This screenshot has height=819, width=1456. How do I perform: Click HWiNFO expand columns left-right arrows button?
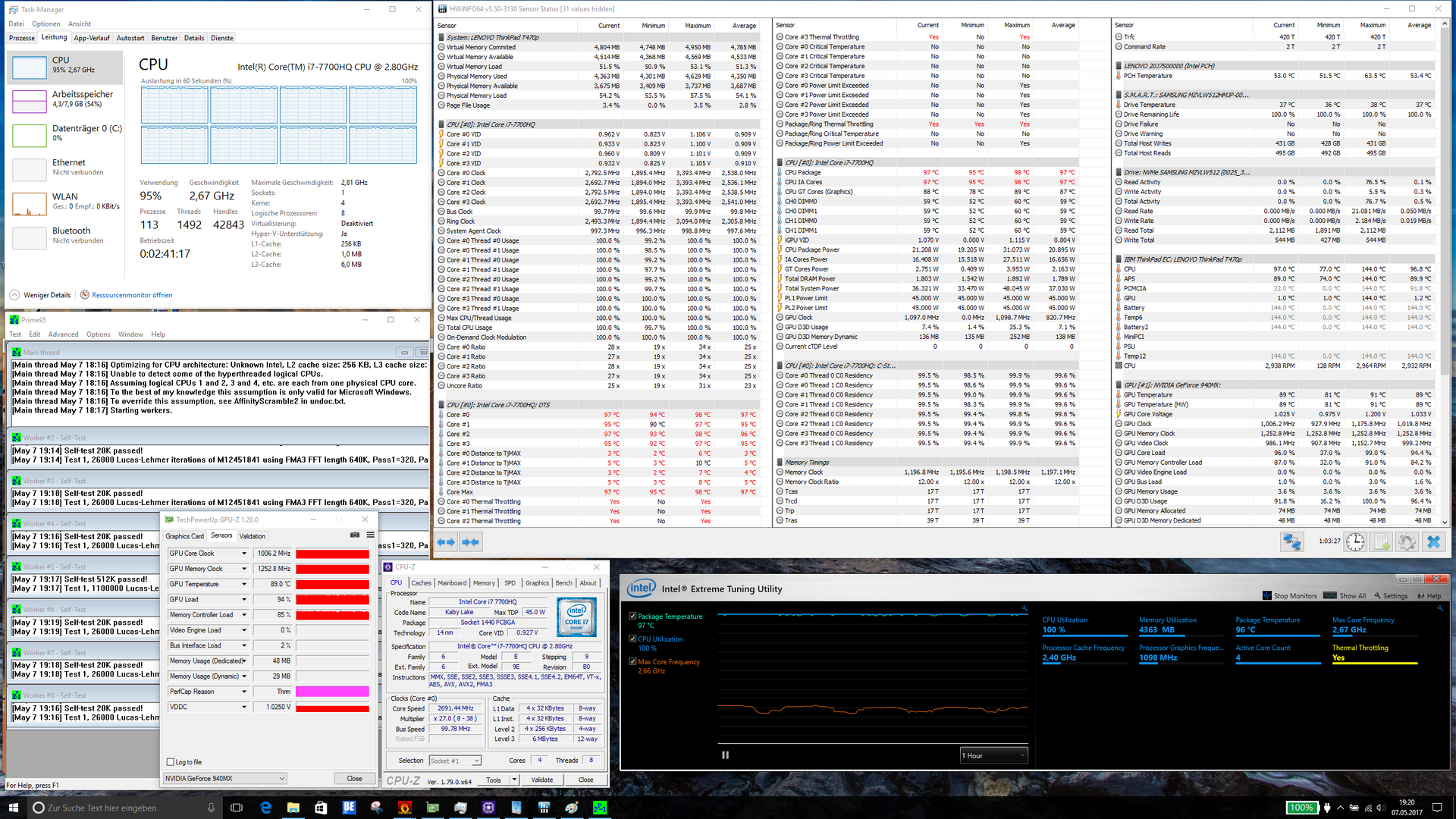click(x=447, y=542)
